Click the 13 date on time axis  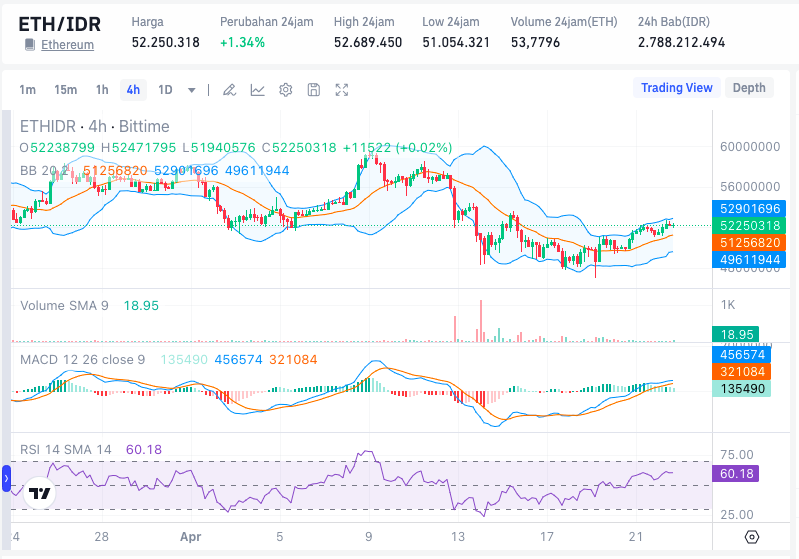point(458,537)
